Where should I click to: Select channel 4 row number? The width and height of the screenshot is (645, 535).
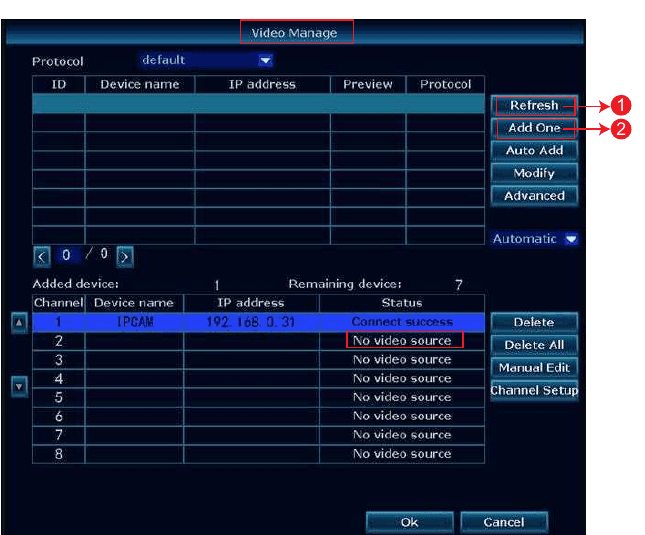[x=59, y=379]
